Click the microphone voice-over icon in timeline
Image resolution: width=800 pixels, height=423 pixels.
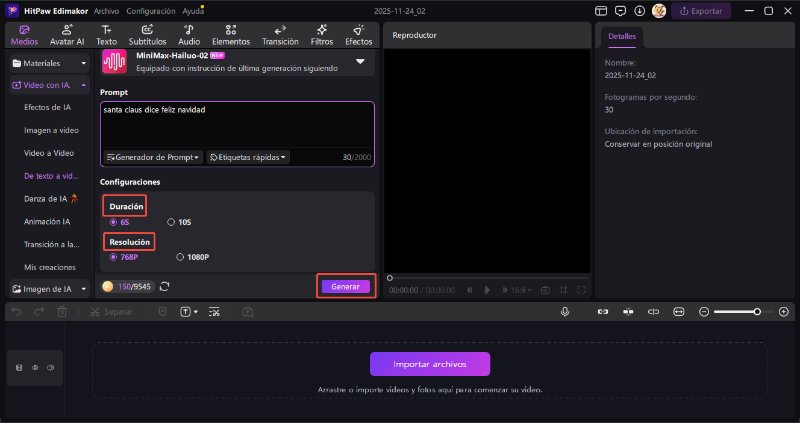pos(566,312)
